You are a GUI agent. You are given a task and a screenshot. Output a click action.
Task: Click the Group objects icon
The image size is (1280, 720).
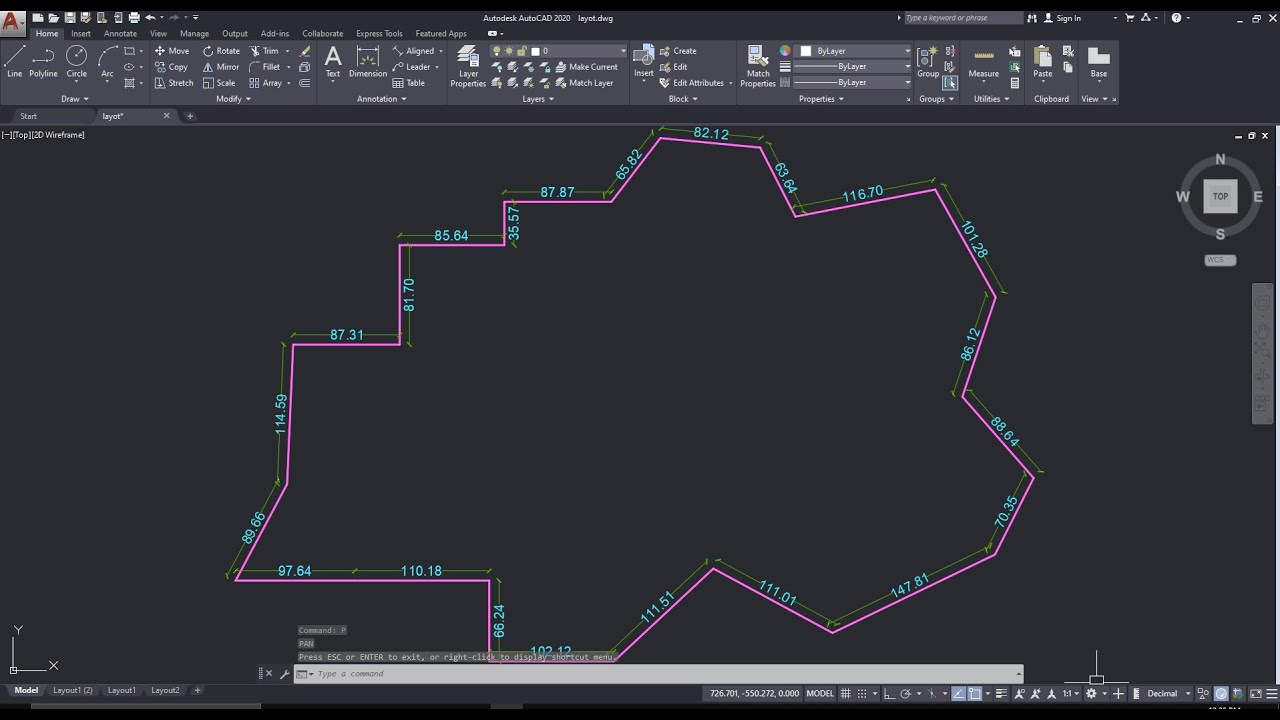pos(928,61)
